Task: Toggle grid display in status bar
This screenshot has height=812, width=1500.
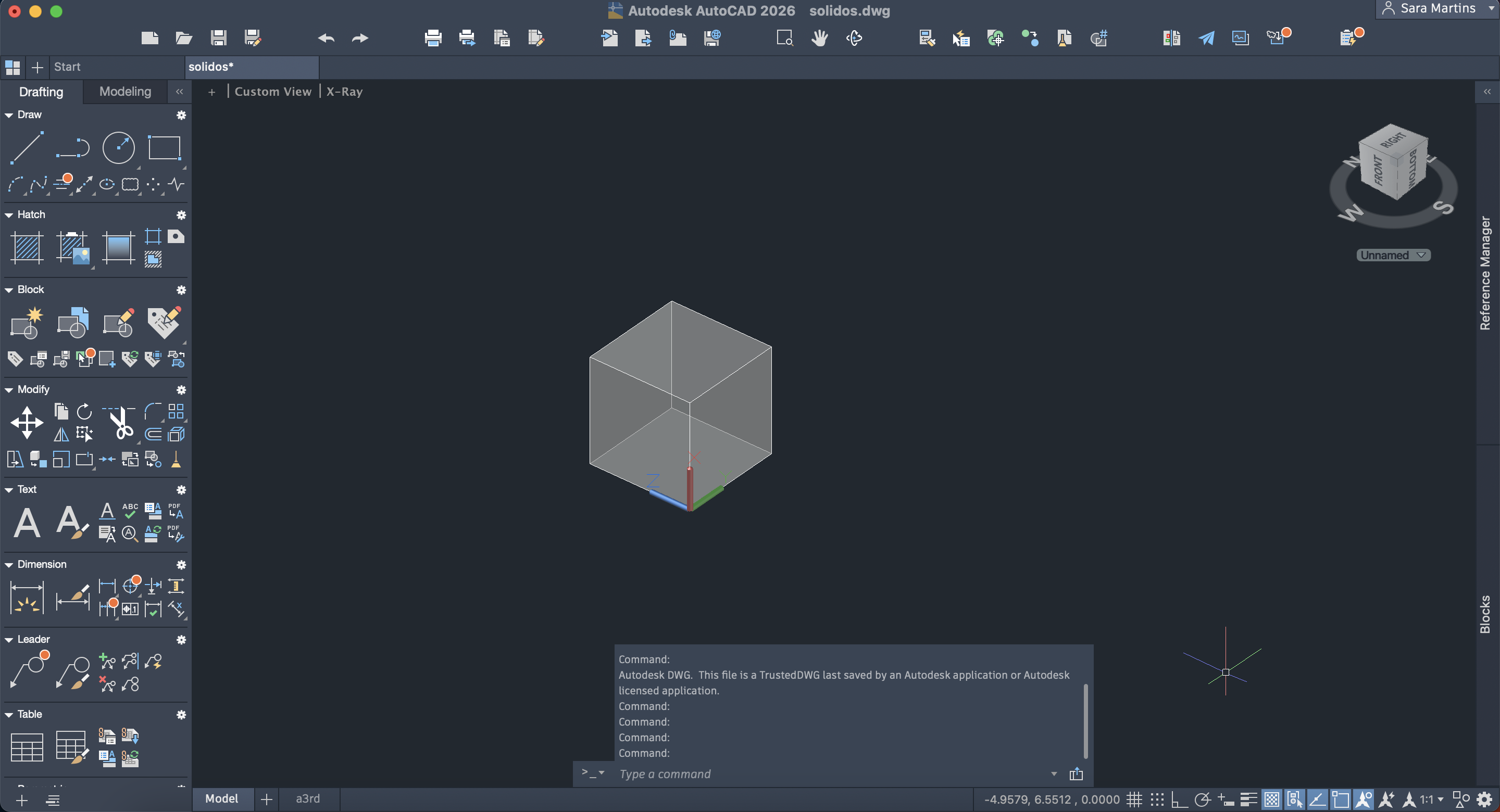Action: (1134, 799)
